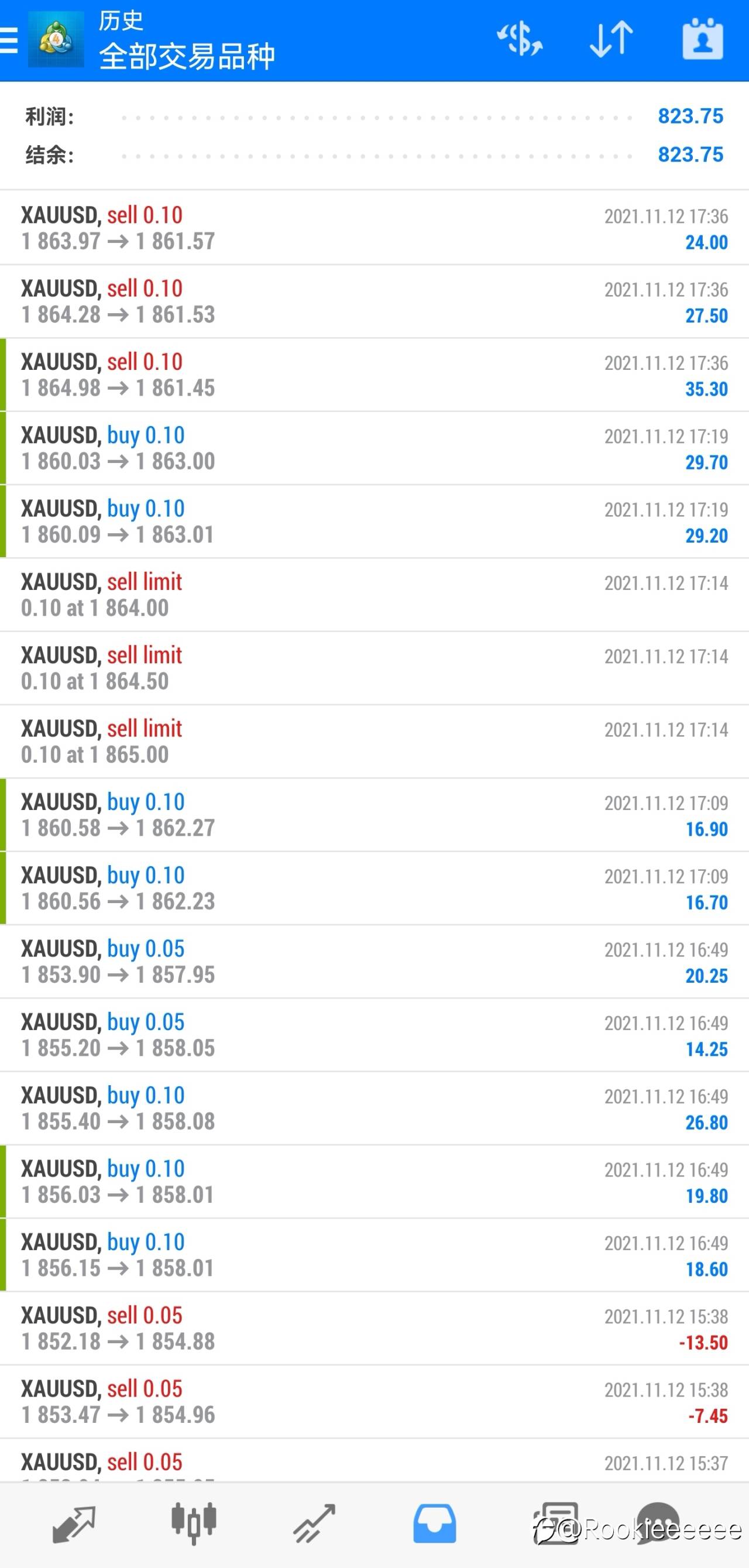Image resolution: width=749 pixels, height=1568 pixels.
Task: Open the calendar date range icon
Action: pos(703,40)
